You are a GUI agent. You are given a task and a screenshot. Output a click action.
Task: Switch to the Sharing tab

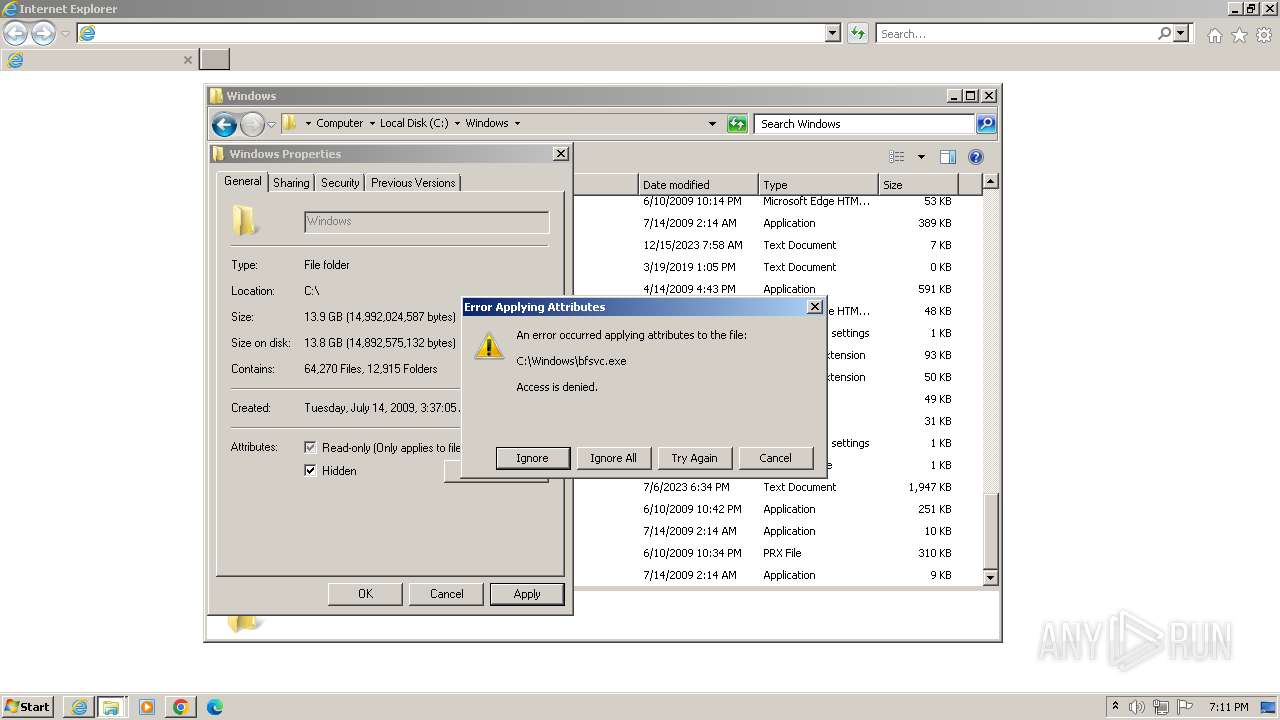[291, 183]
